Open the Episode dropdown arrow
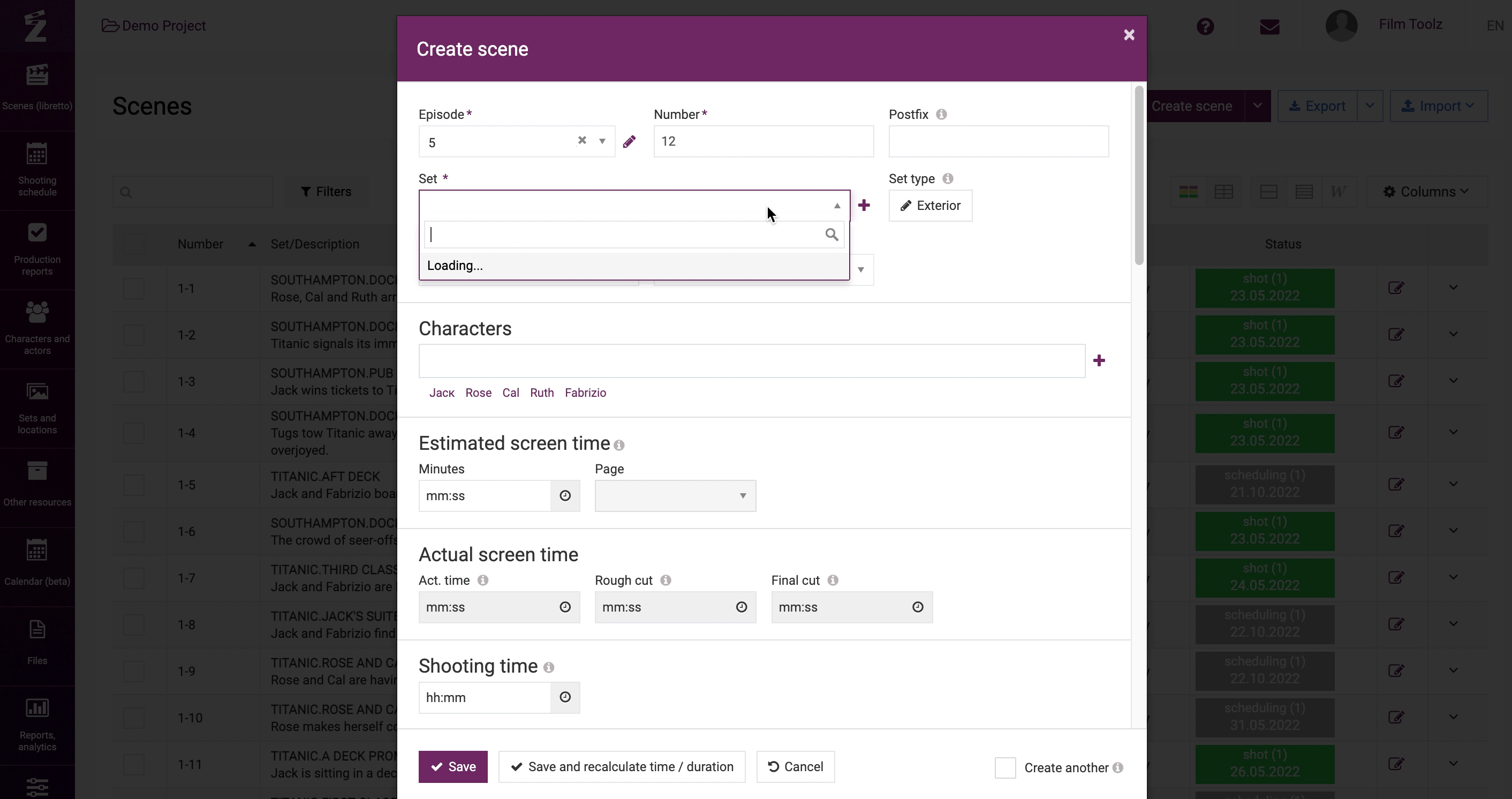This screenshot has height=799, width=1512. pos(602,141)
